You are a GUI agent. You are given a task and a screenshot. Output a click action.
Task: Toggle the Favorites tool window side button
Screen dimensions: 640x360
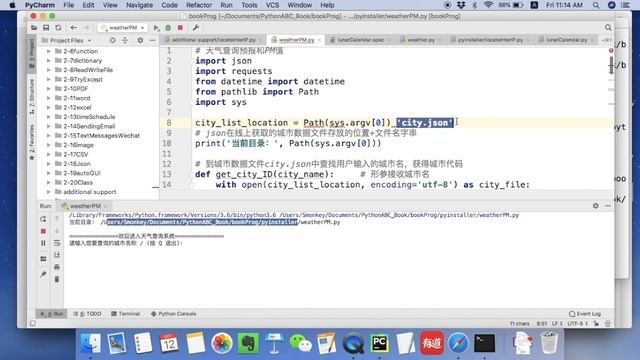32,142
